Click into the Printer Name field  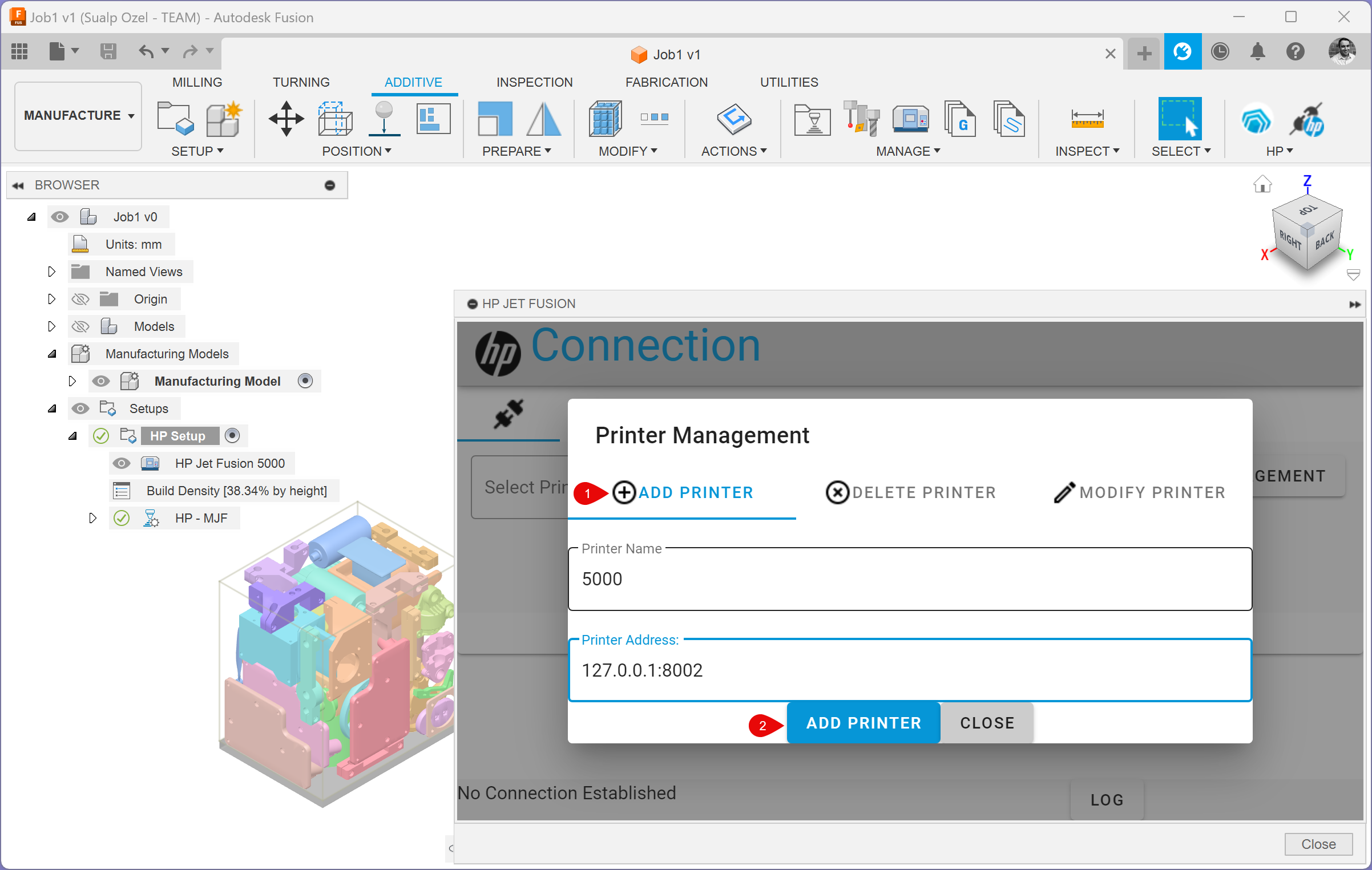pos(910,579)
